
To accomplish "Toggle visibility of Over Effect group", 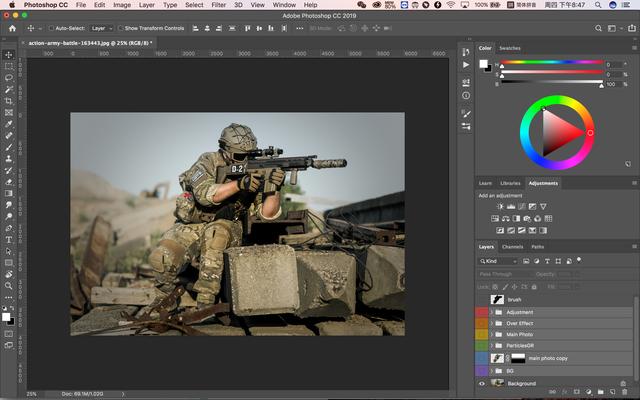I will tap(482, 323).
